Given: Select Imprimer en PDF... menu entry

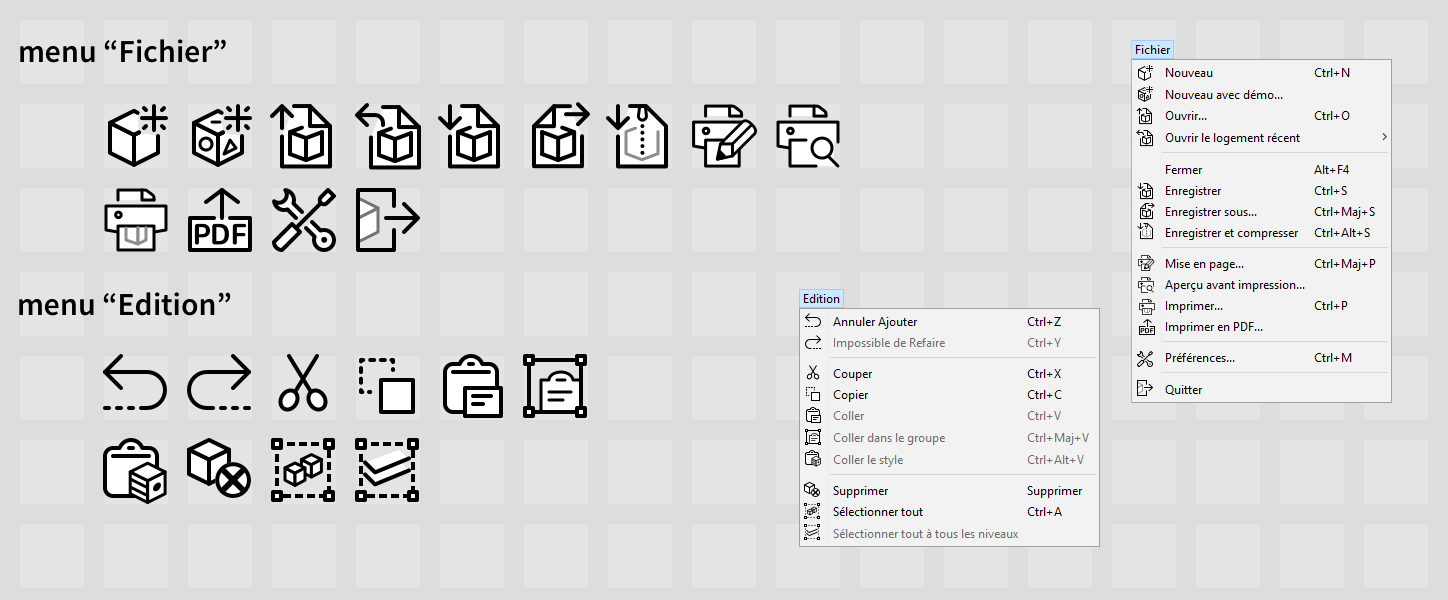Looking at the screenshot, I should click(x=1213, y=327).
